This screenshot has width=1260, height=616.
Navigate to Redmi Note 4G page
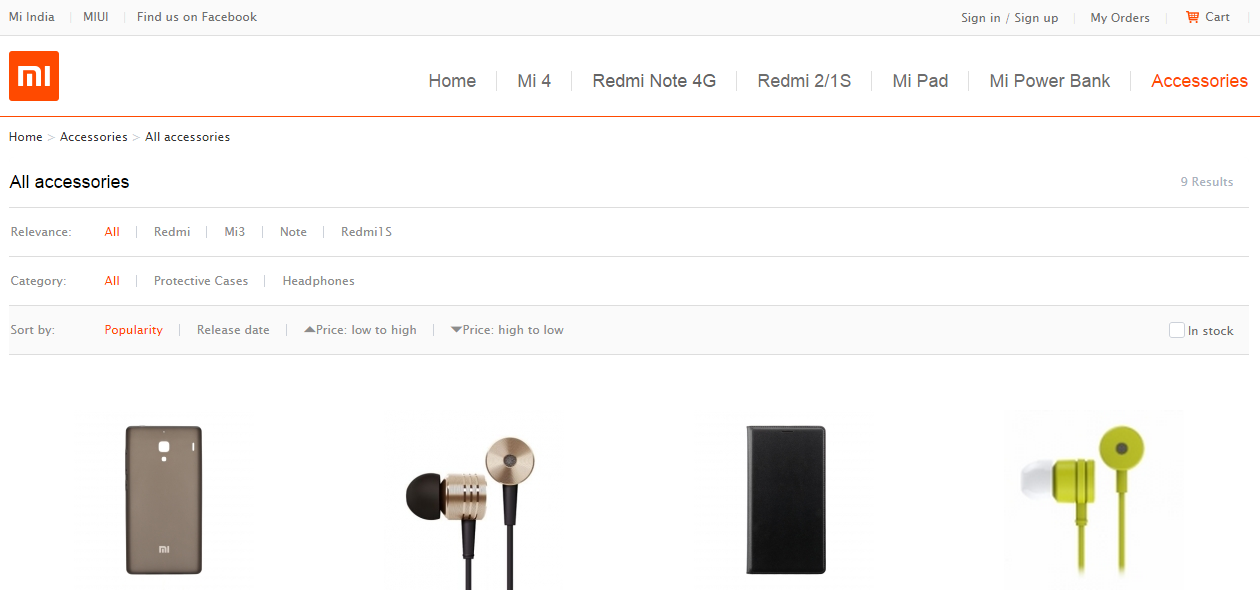[x=654, y=81]
